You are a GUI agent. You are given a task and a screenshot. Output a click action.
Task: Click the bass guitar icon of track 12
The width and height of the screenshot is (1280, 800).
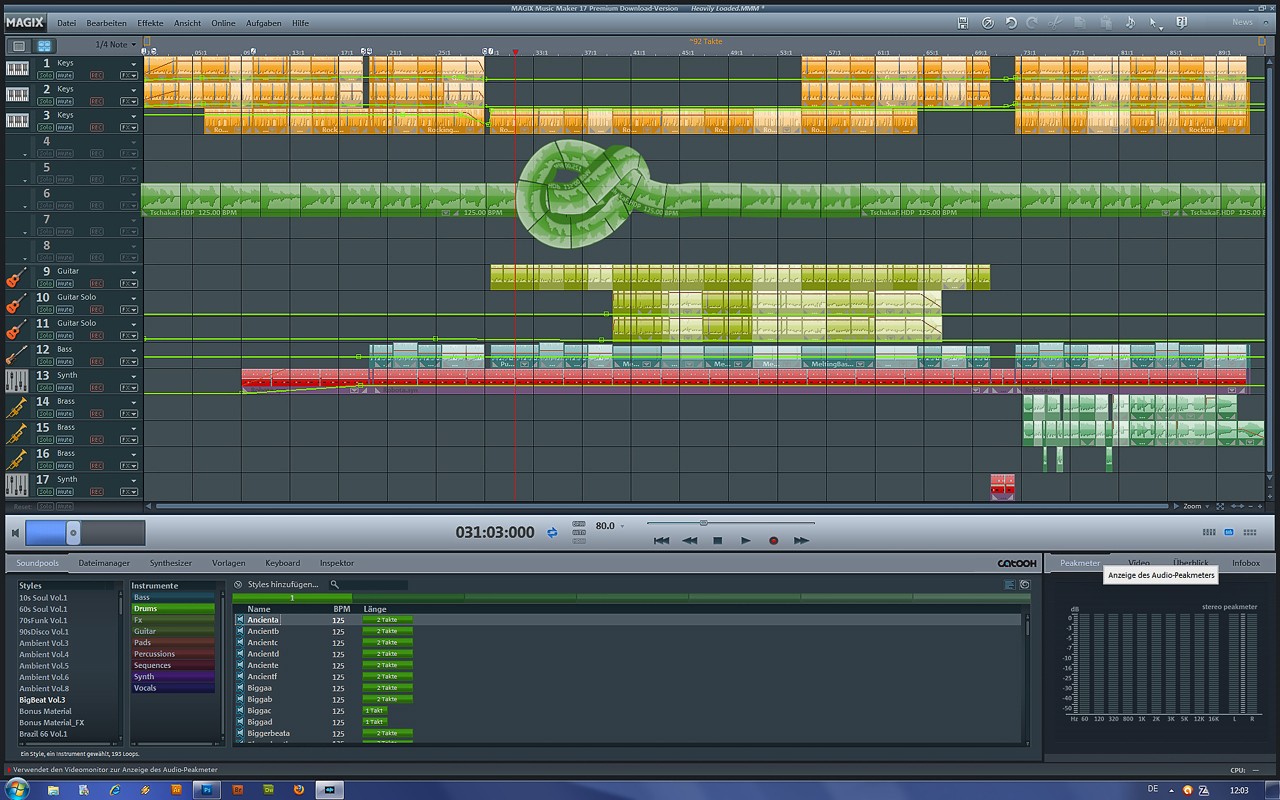click(x=17, y=355)
